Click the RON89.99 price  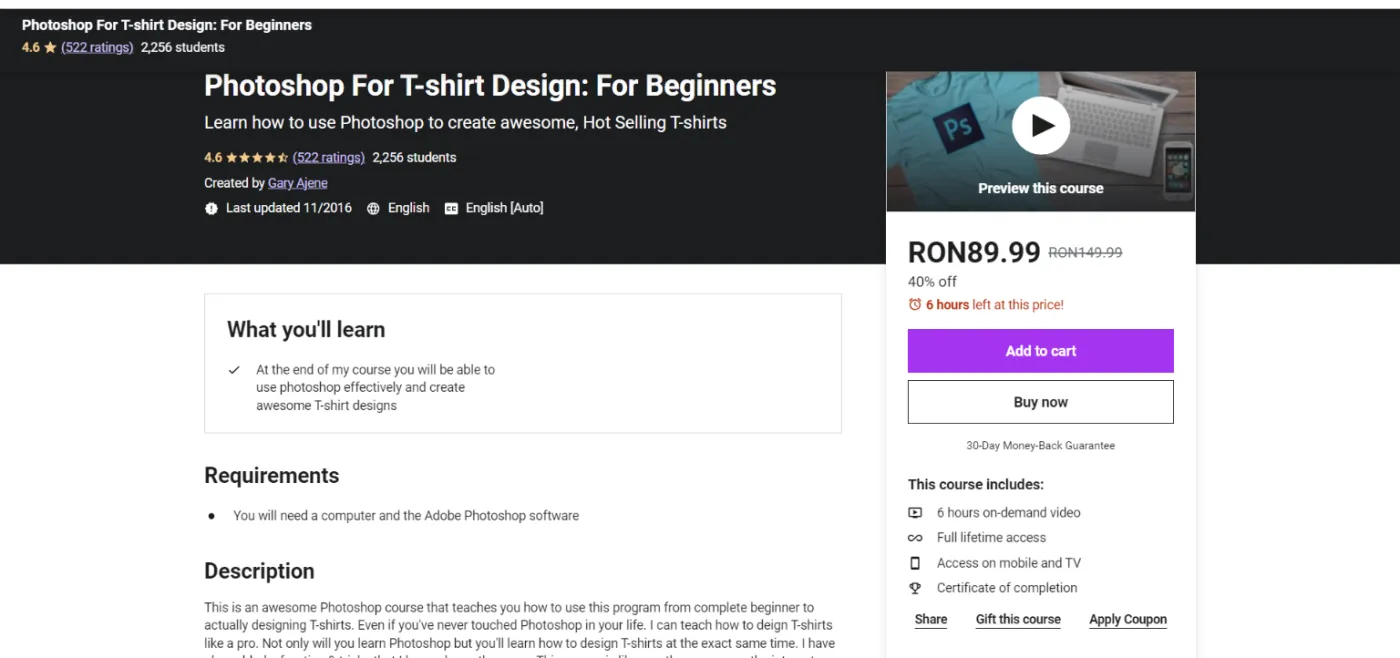click(974, 252)
